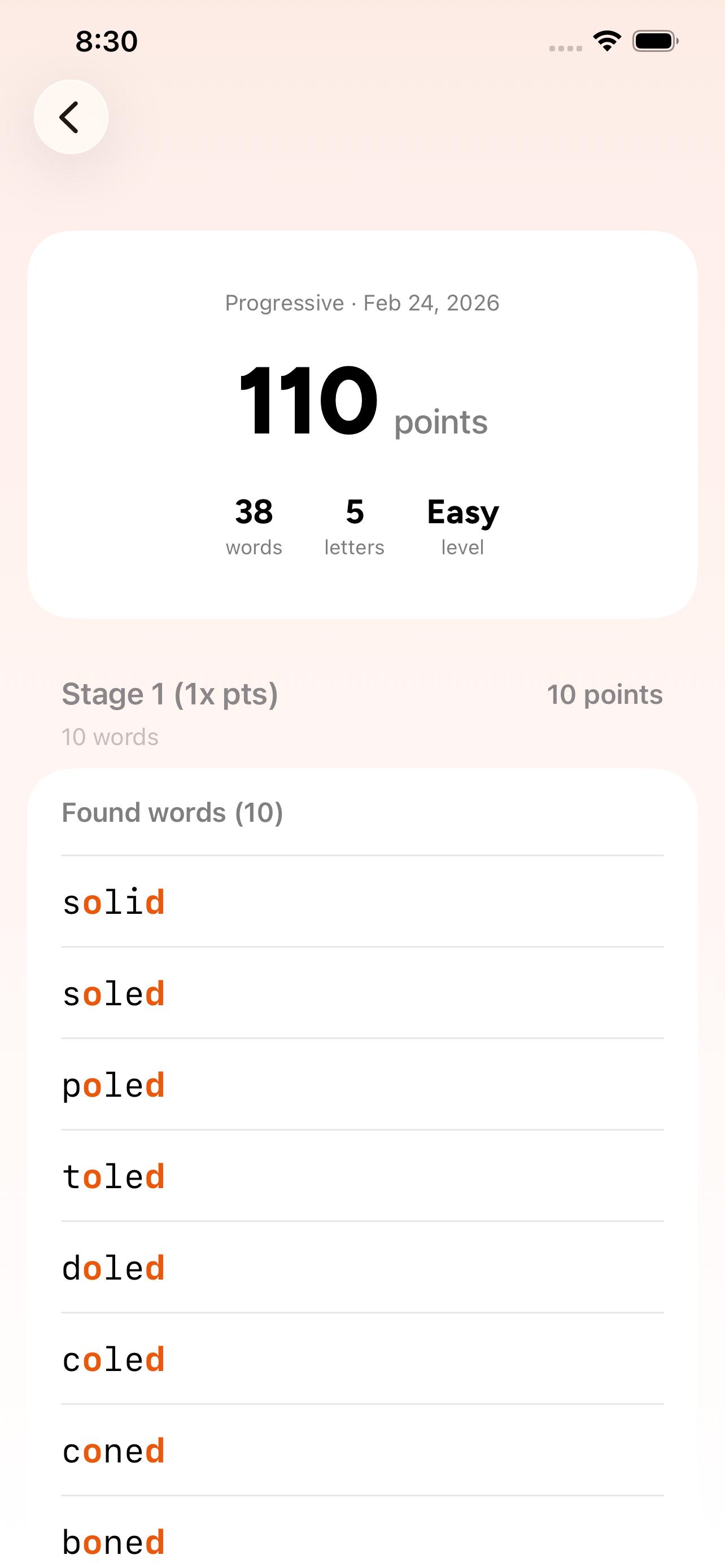Tap the 'Progressive · Feb 24, 2026' header
Image resolution: width=725 pixels, height=1568 pixels.
(x=361, y=303)
